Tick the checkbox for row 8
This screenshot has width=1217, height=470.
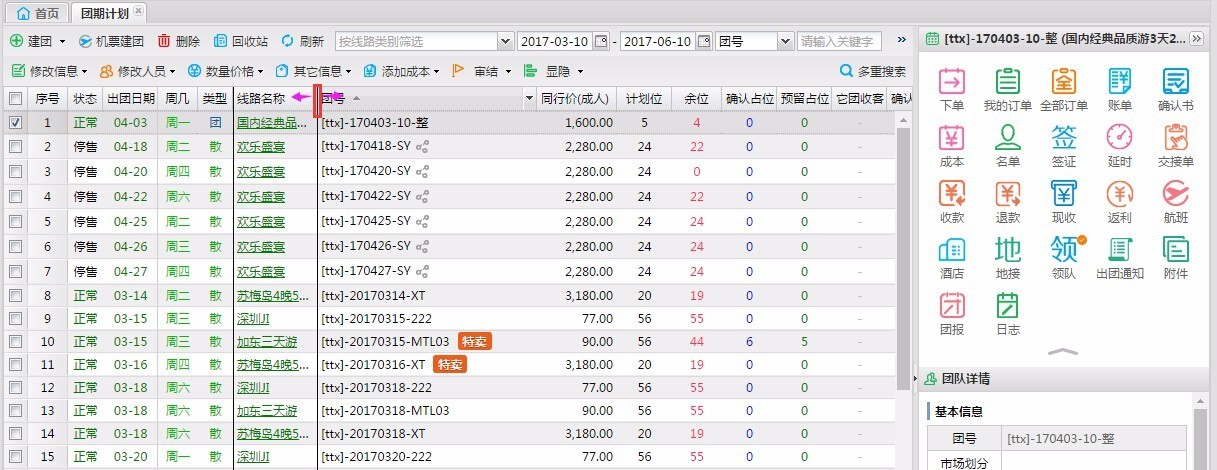click(x=15, y=296)
